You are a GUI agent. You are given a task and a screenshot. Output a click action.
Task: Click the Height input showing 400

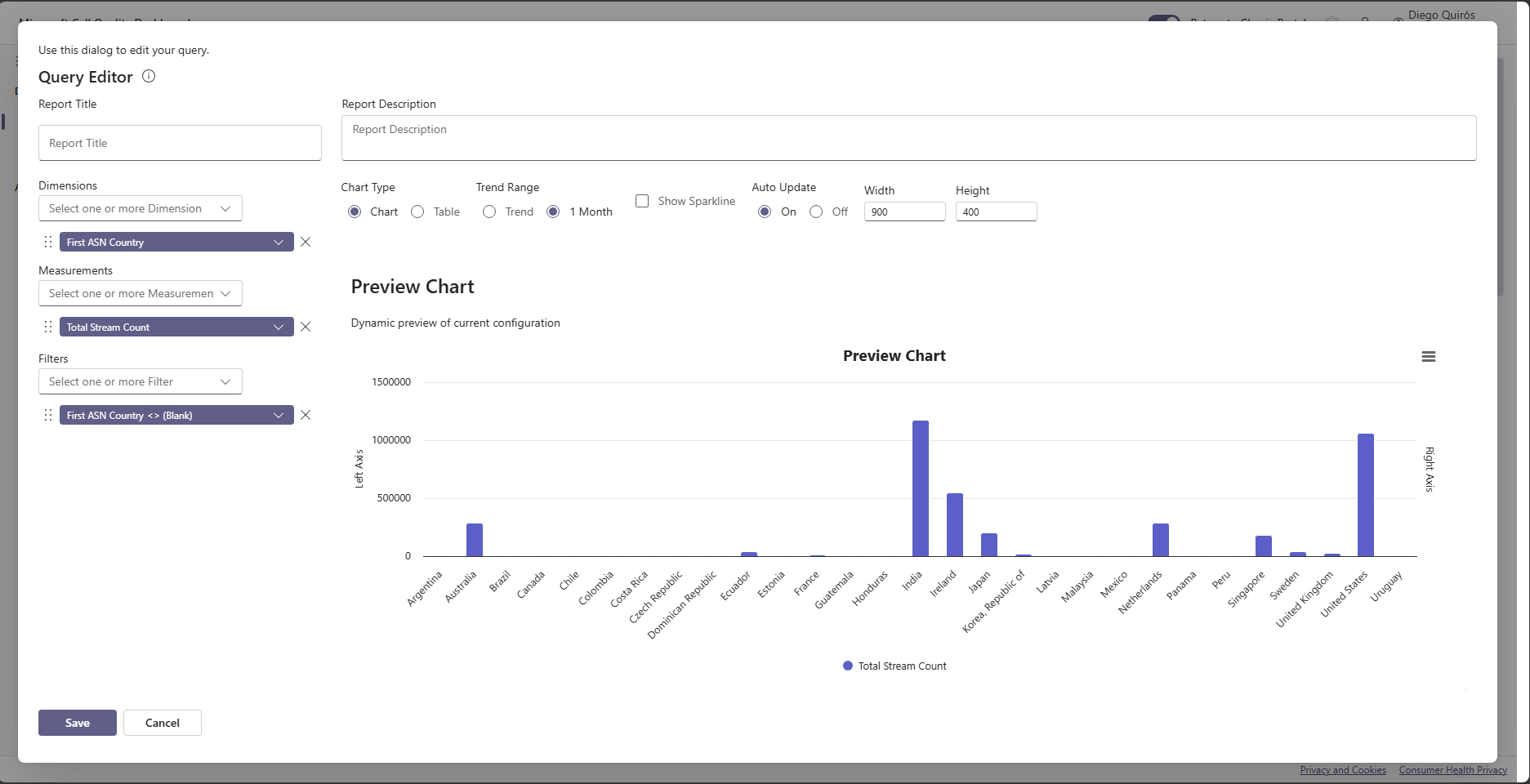coord(997,212)
